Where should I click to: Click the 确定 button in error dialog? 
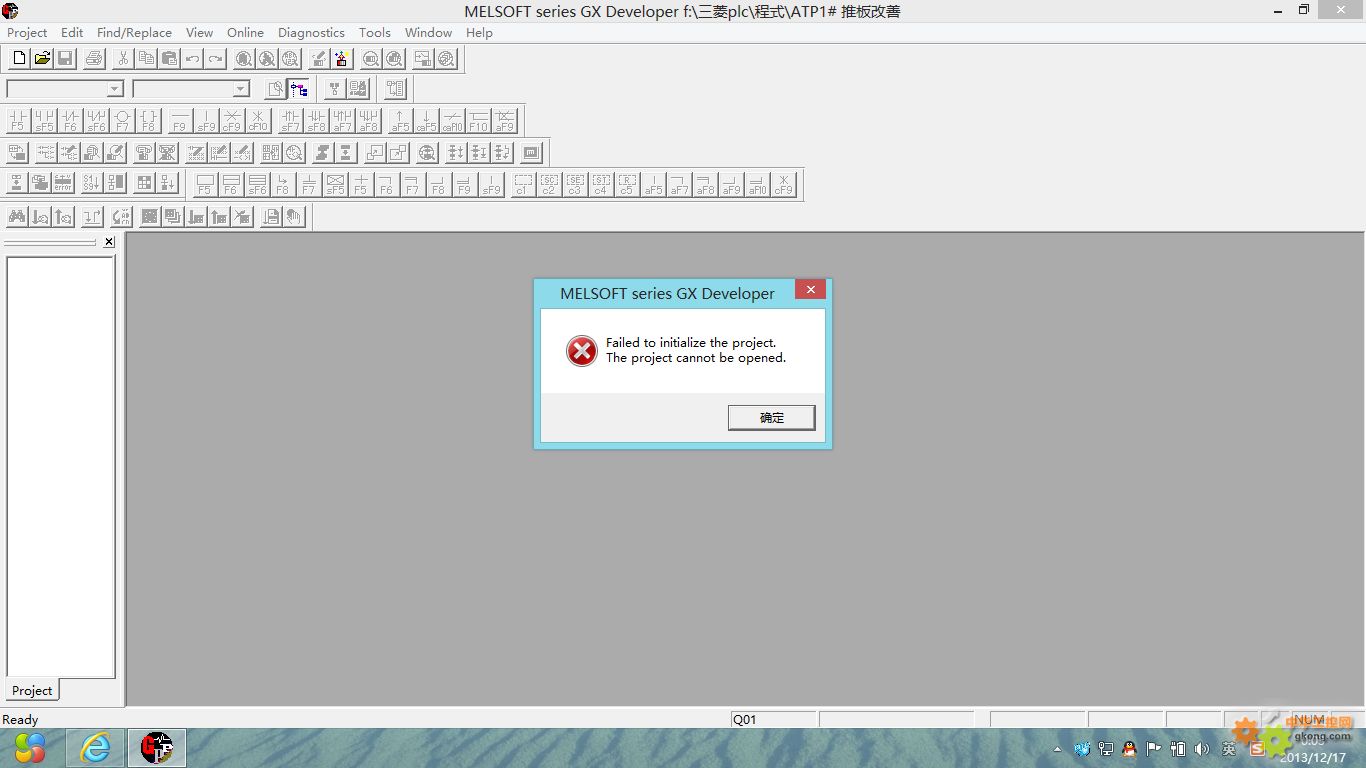pyautogui.click(x=772, y=418)
